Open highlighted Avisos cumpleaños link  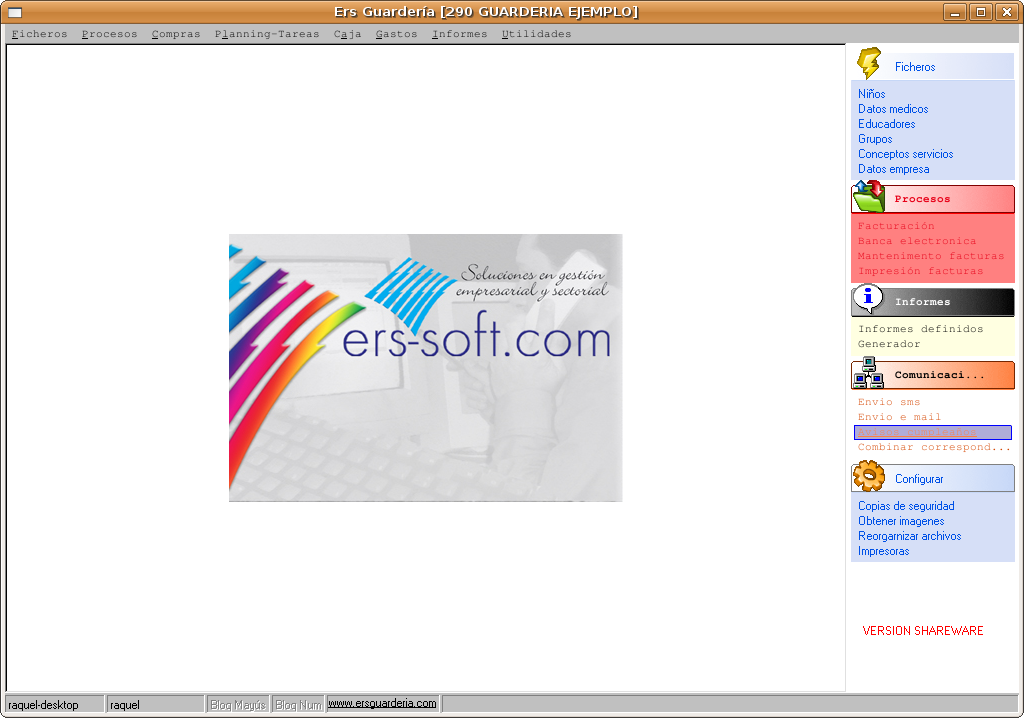933,432
